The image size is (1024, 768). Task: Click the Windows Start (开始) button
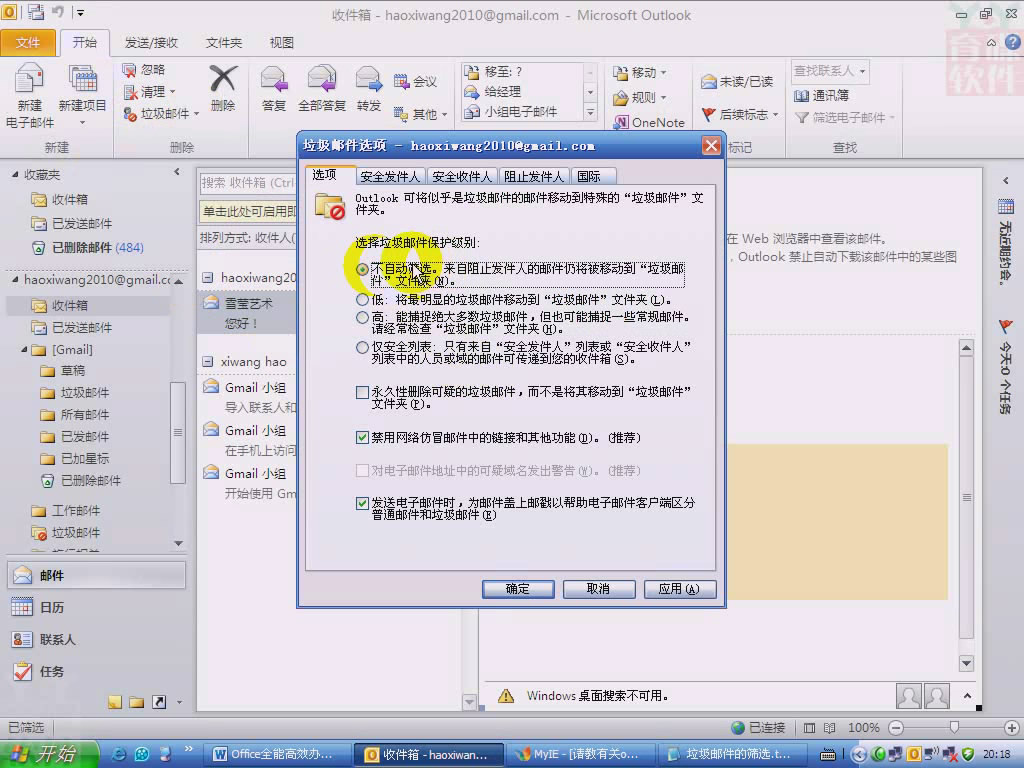click(x=49, y=754)
